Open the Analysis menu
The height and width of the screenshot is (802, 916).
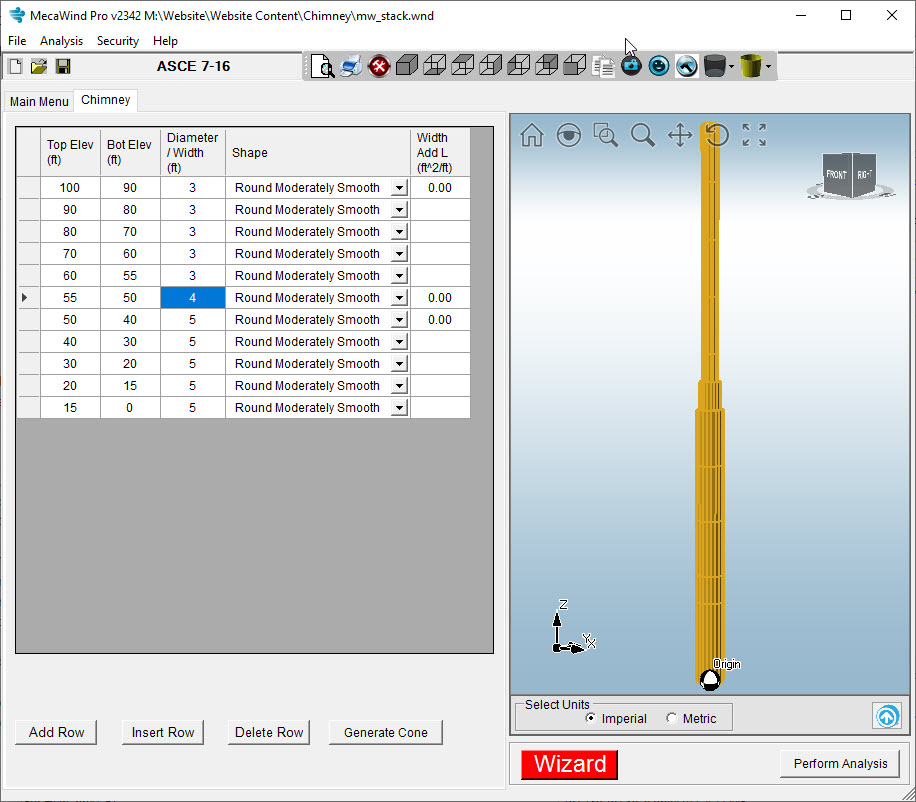point(61,41)
